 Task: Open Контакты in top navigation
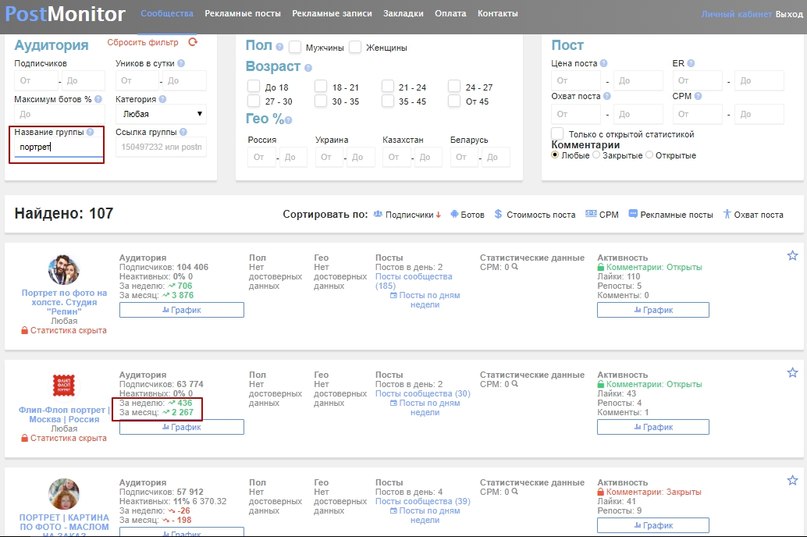498,13
